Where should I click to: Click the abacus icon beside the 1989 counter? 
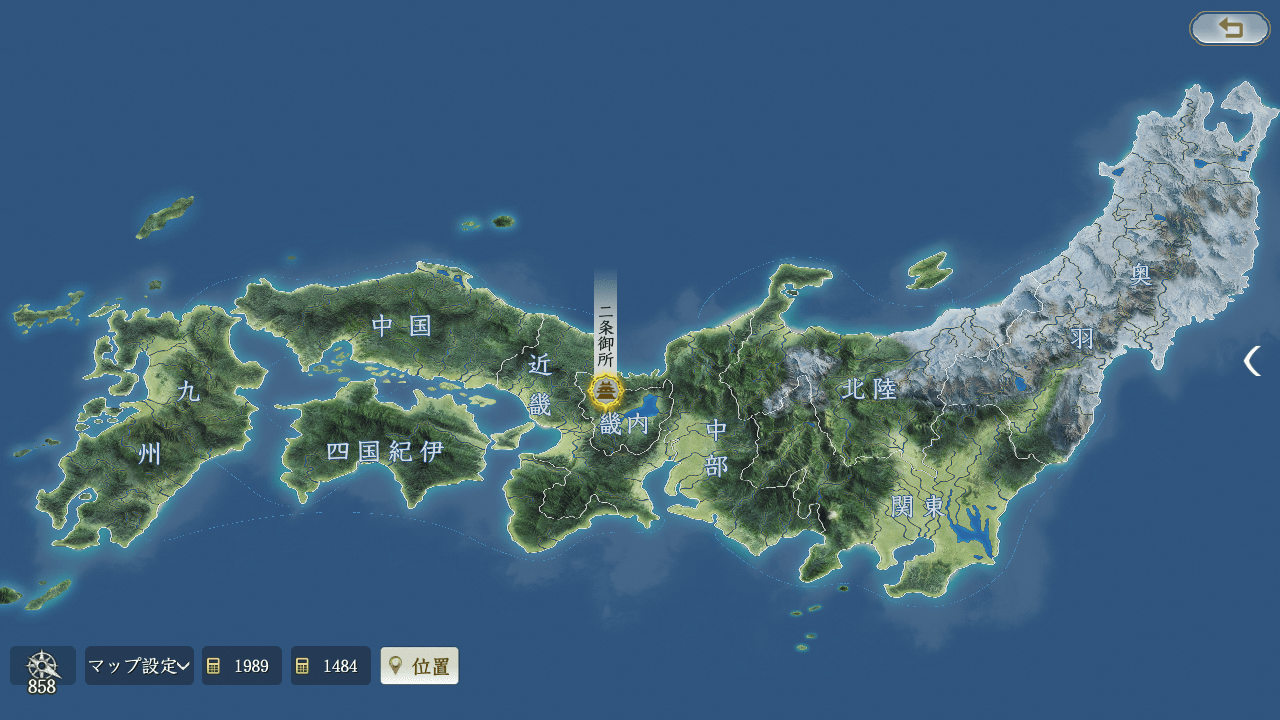[213, 665]
